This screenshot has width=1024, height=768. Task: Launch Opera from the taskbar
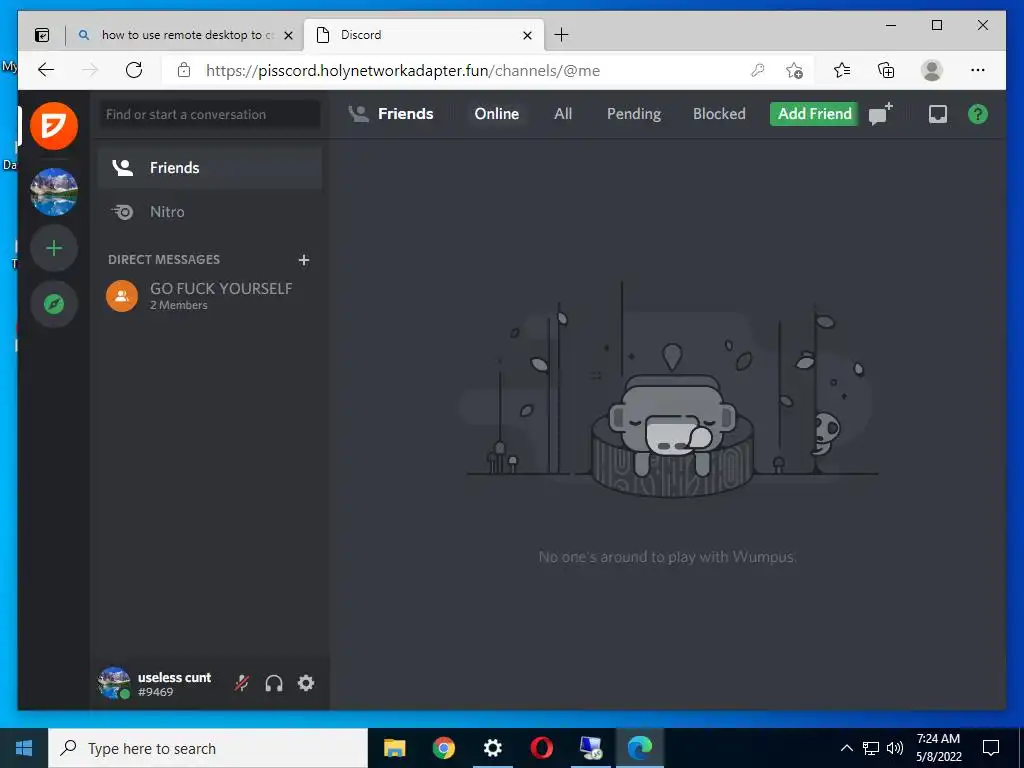(x=541, y=748)
